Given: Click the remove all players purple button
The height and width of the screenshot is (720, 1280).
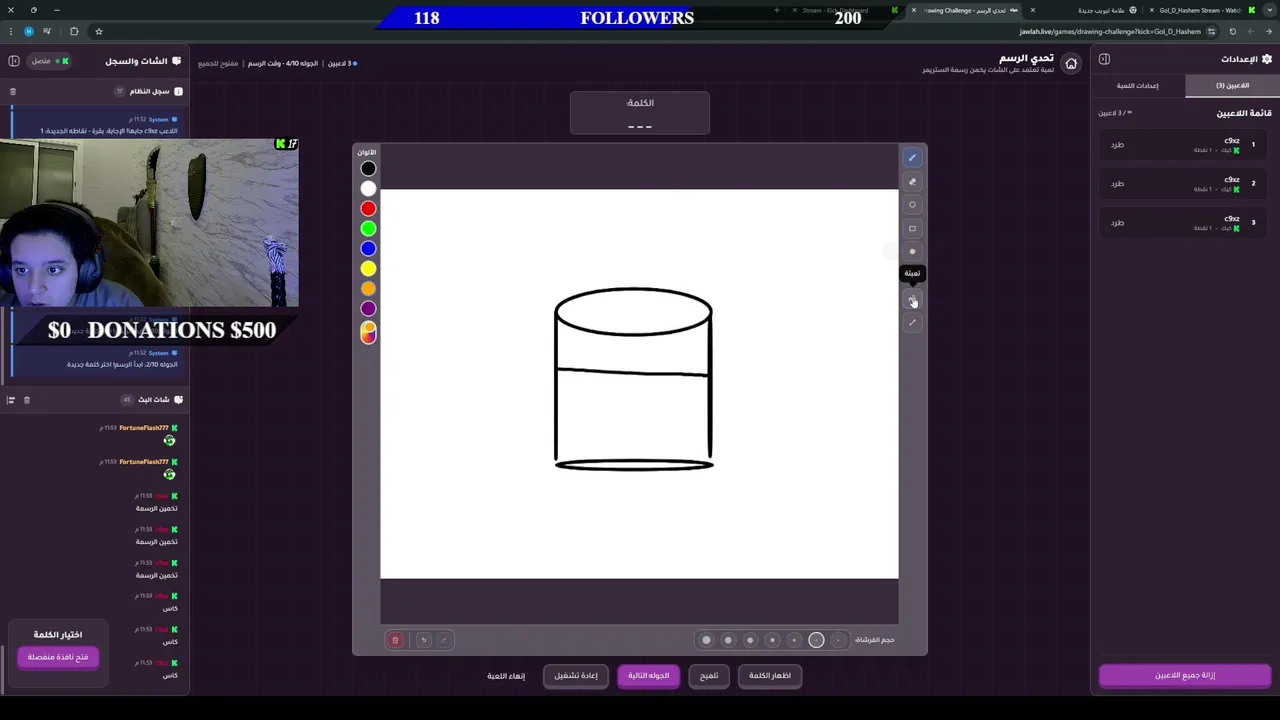Looking at the screenshot, I should click(1185, 676).
